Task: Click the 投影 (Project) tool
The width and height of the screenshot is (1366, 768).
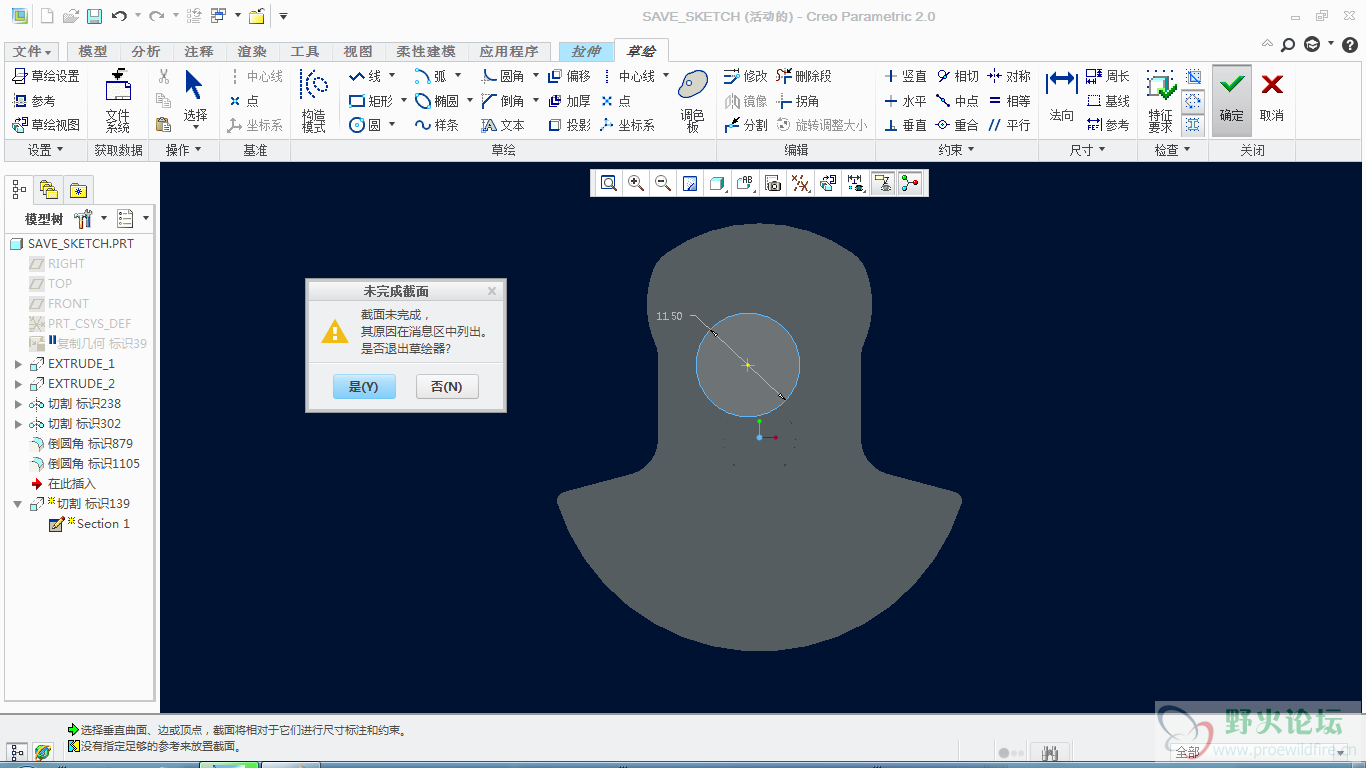Action: (569, 125)
